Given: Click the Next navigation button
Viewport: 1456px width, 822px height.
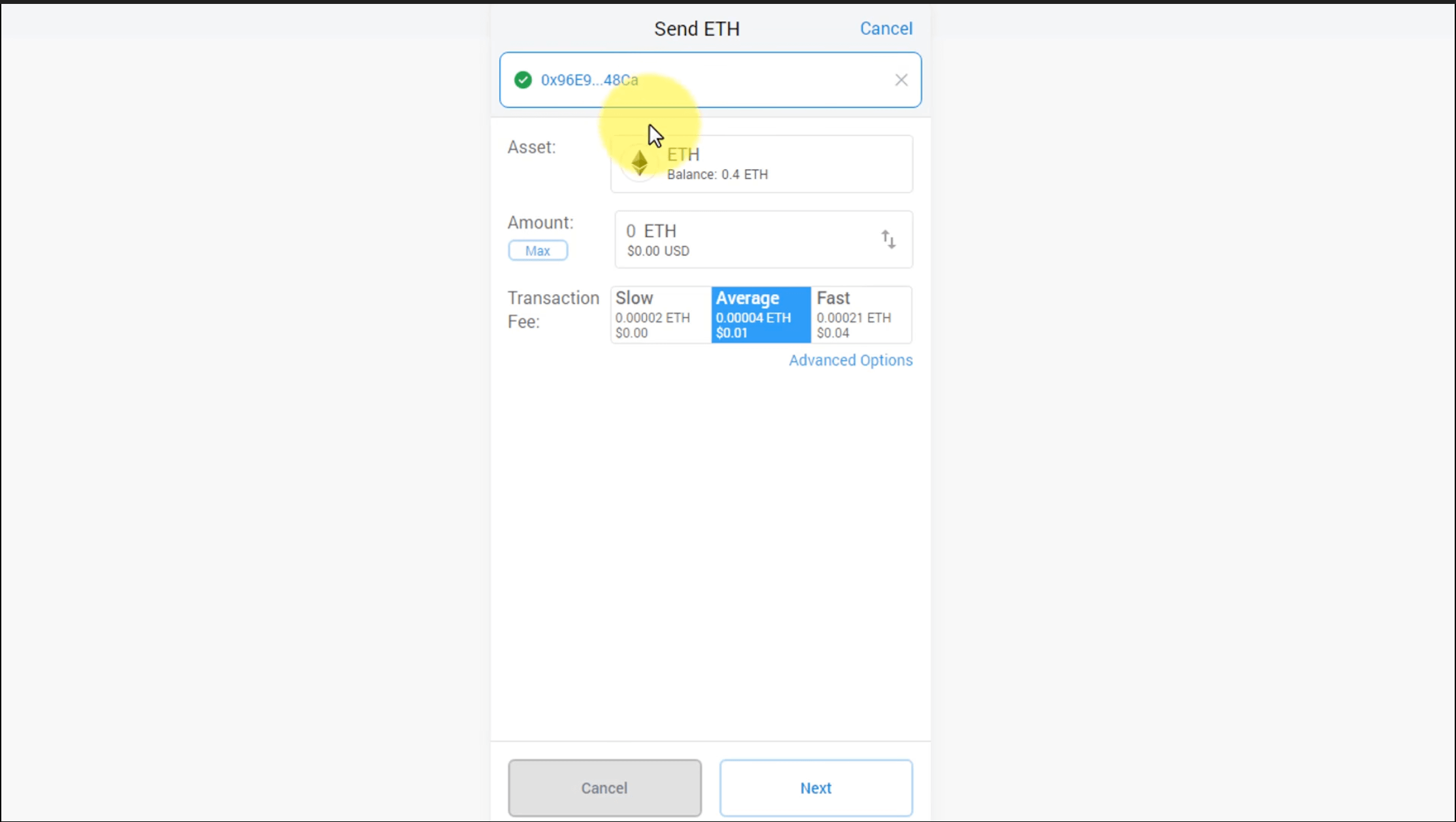Looking at the screenshot, I should [816, 787].
